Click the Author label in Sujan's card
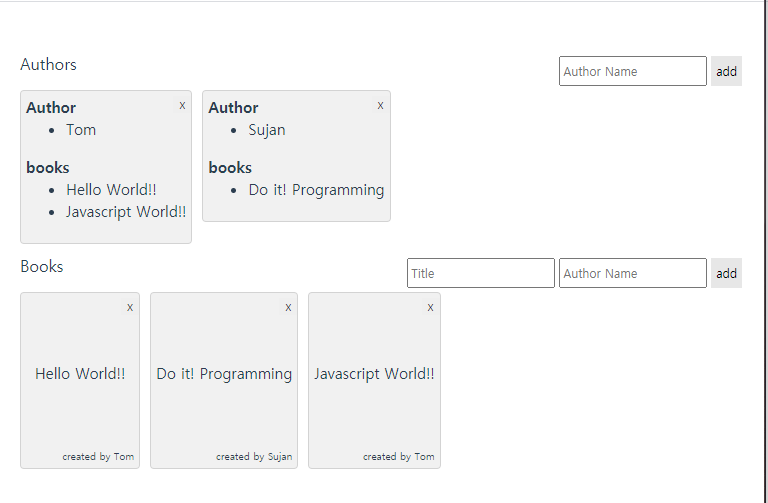 tap(233, 107)
